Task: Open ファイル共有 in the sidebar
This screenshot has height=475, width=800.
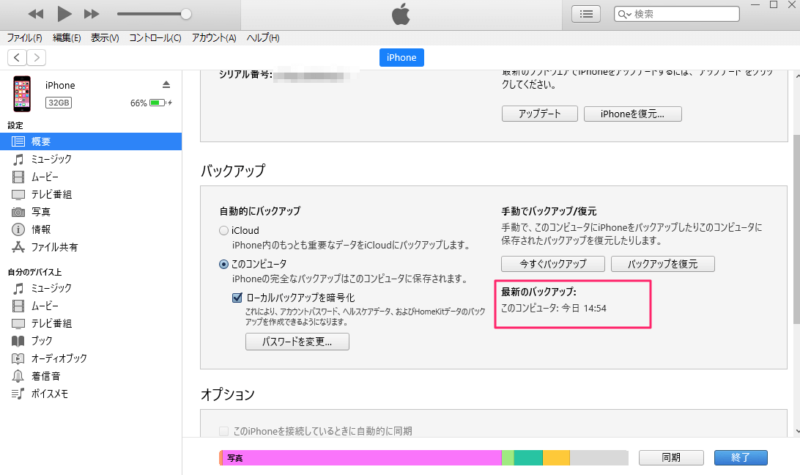Action: click(55, 246)
